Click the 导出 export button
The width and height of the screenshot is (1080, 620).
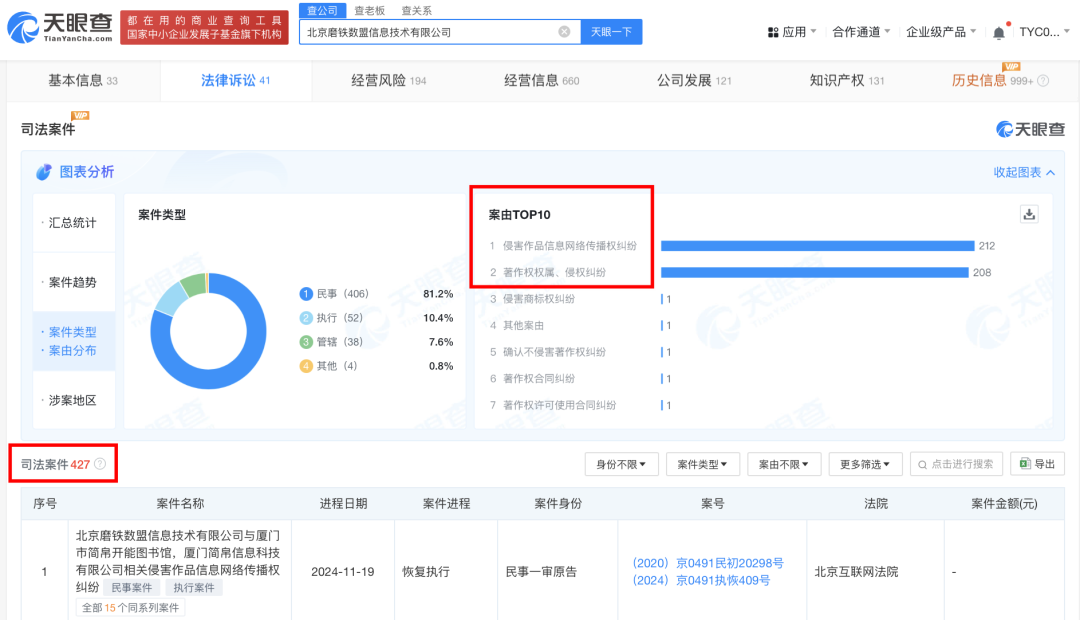tap(1038, 464)
